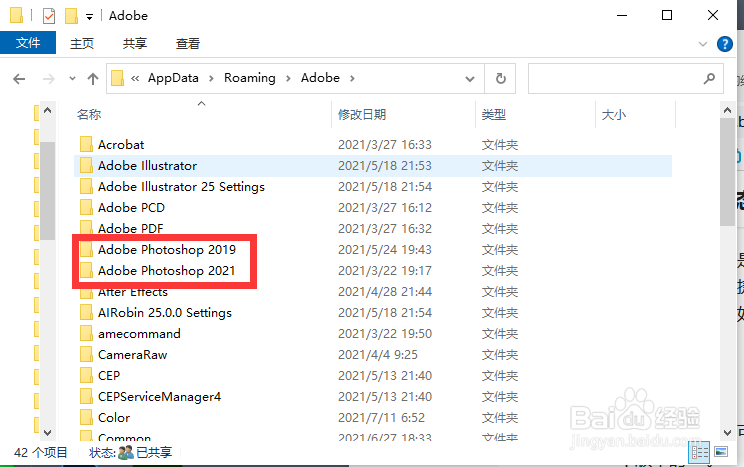This screenshot has width=744, height=467.
Task: Select the Adobe PDF folder
Action: (130, 228)
